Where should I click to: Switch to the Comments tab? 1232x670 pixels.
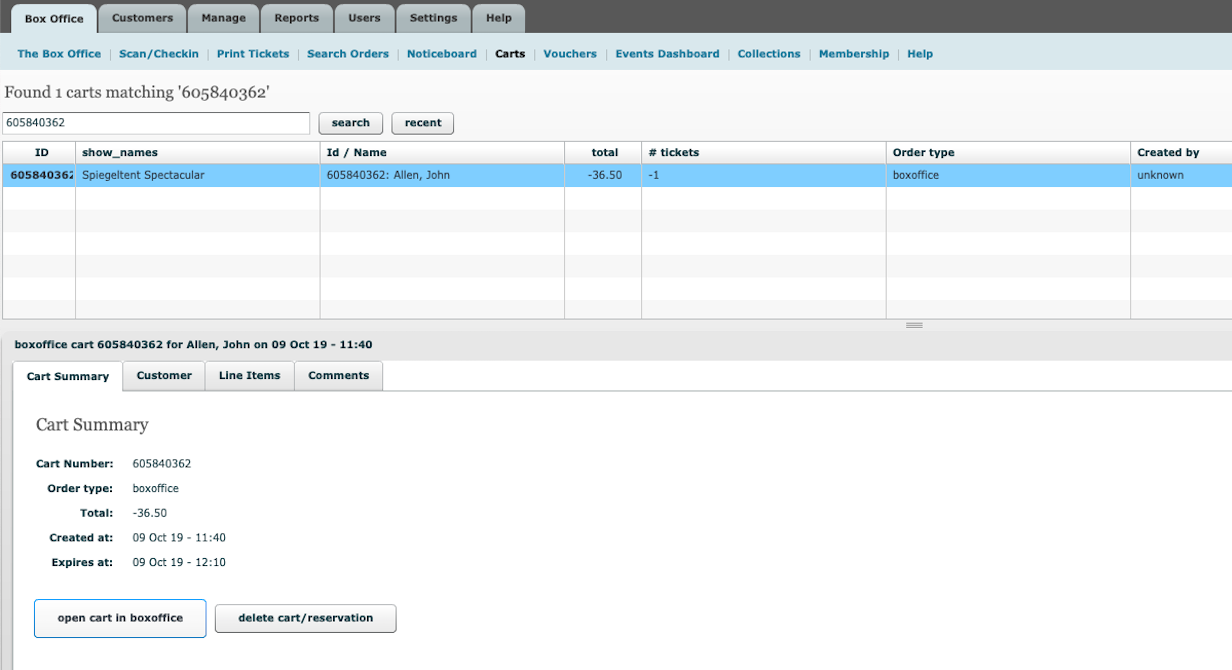pos(339,376)
